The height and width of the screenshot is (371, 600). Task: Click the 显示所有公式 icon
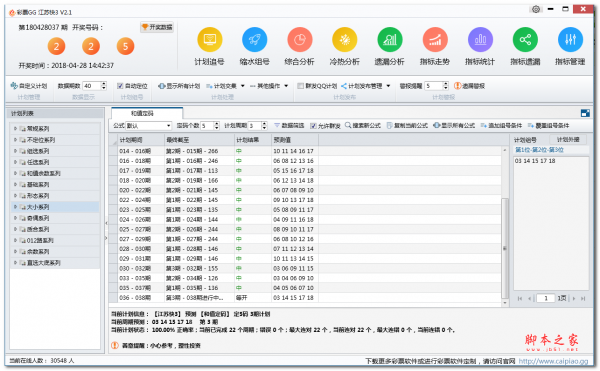point(436,125)
